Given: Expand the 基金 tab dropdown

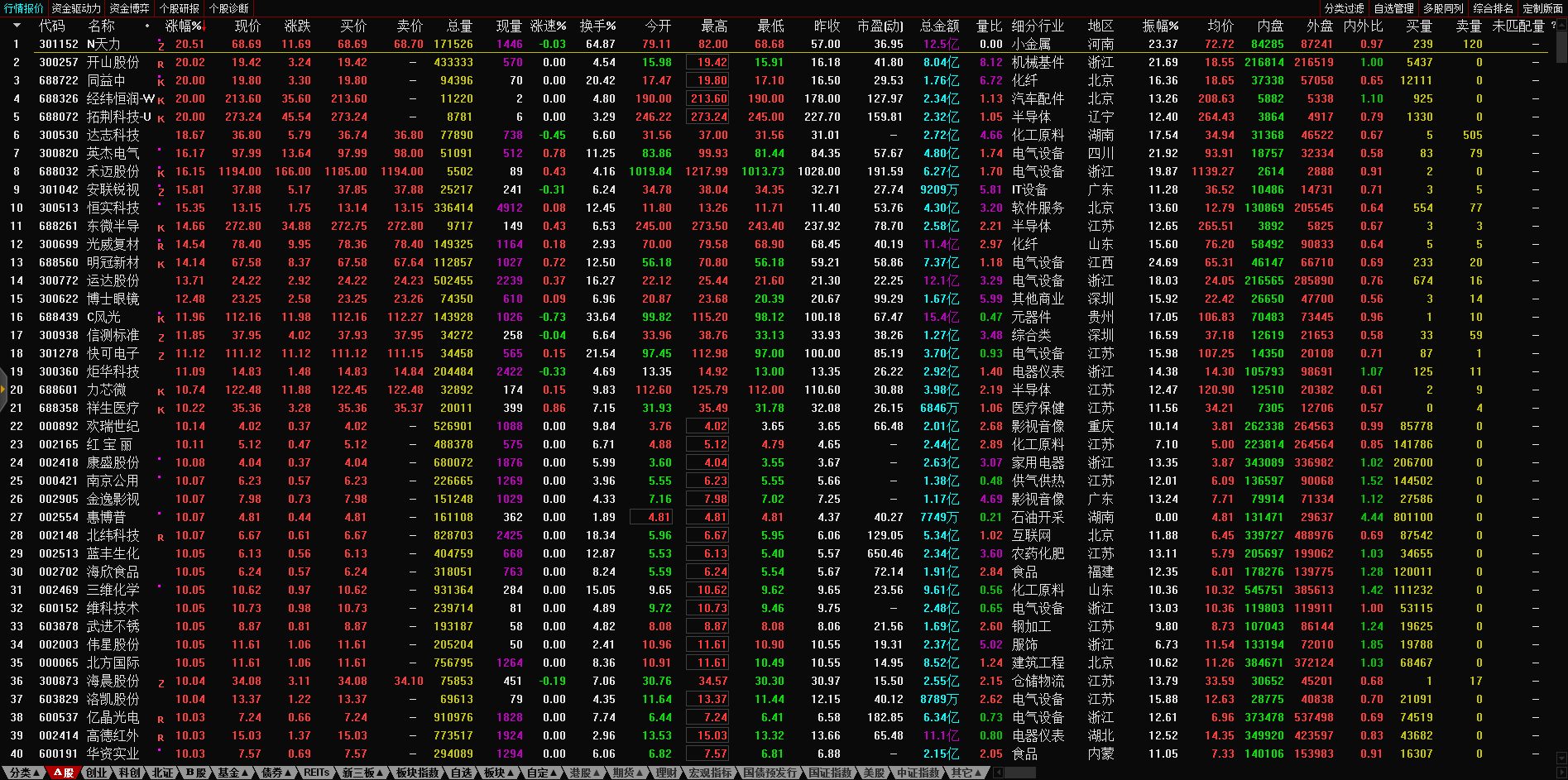Looking at the screenshot, I should coord(233,773).
